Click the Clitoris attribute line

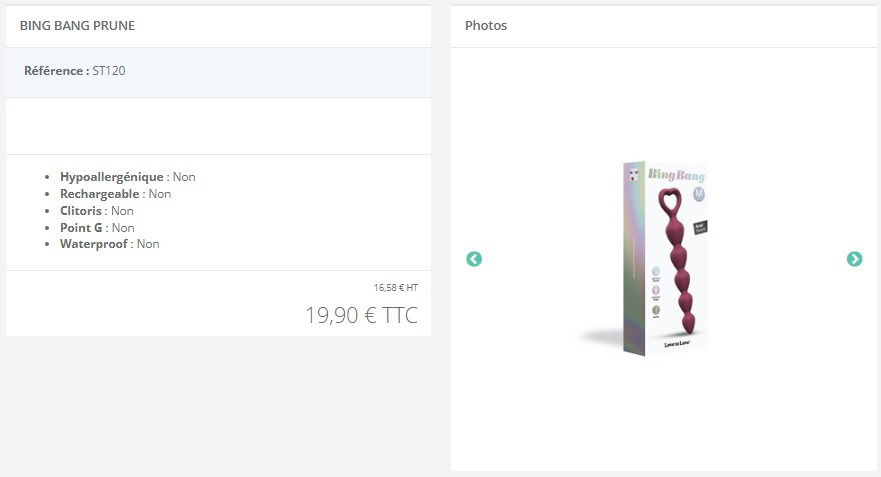pos(97,211)
